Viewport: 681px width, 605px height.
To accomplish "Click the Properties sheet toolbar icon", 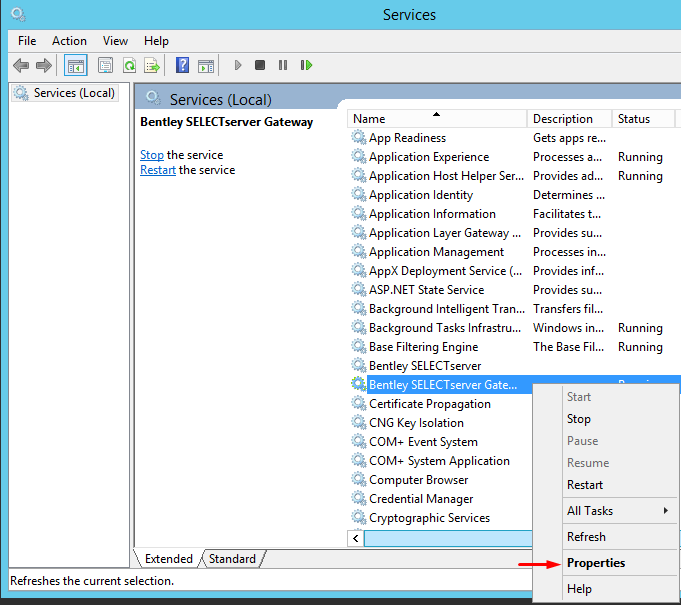I will (105, 66).
